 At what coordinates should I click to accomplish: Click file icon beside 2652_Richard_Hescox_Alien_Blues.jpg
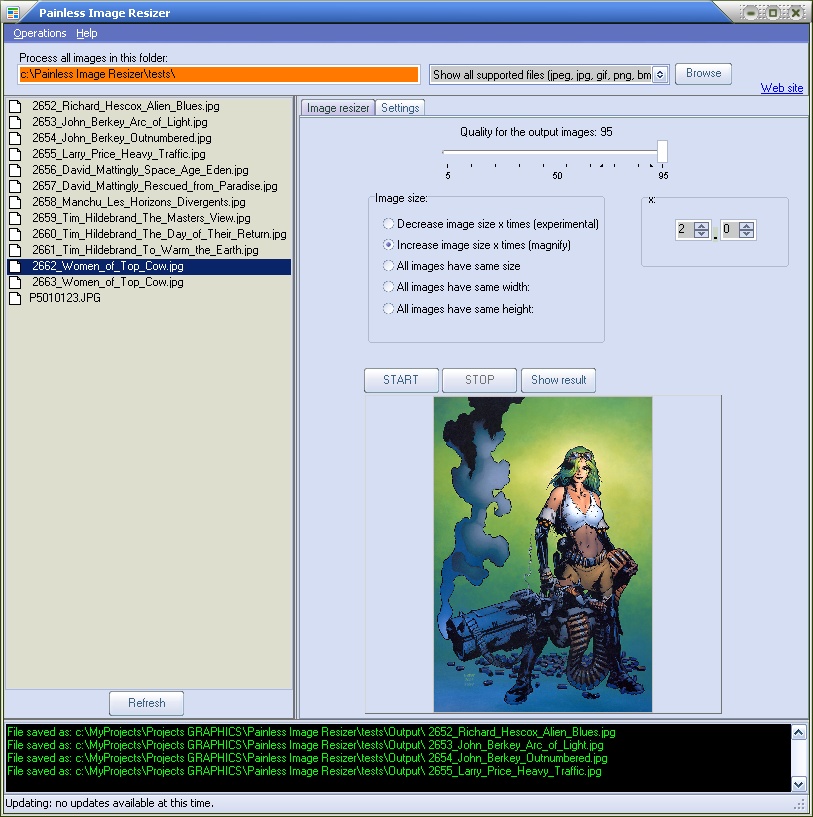coord(16,107)
